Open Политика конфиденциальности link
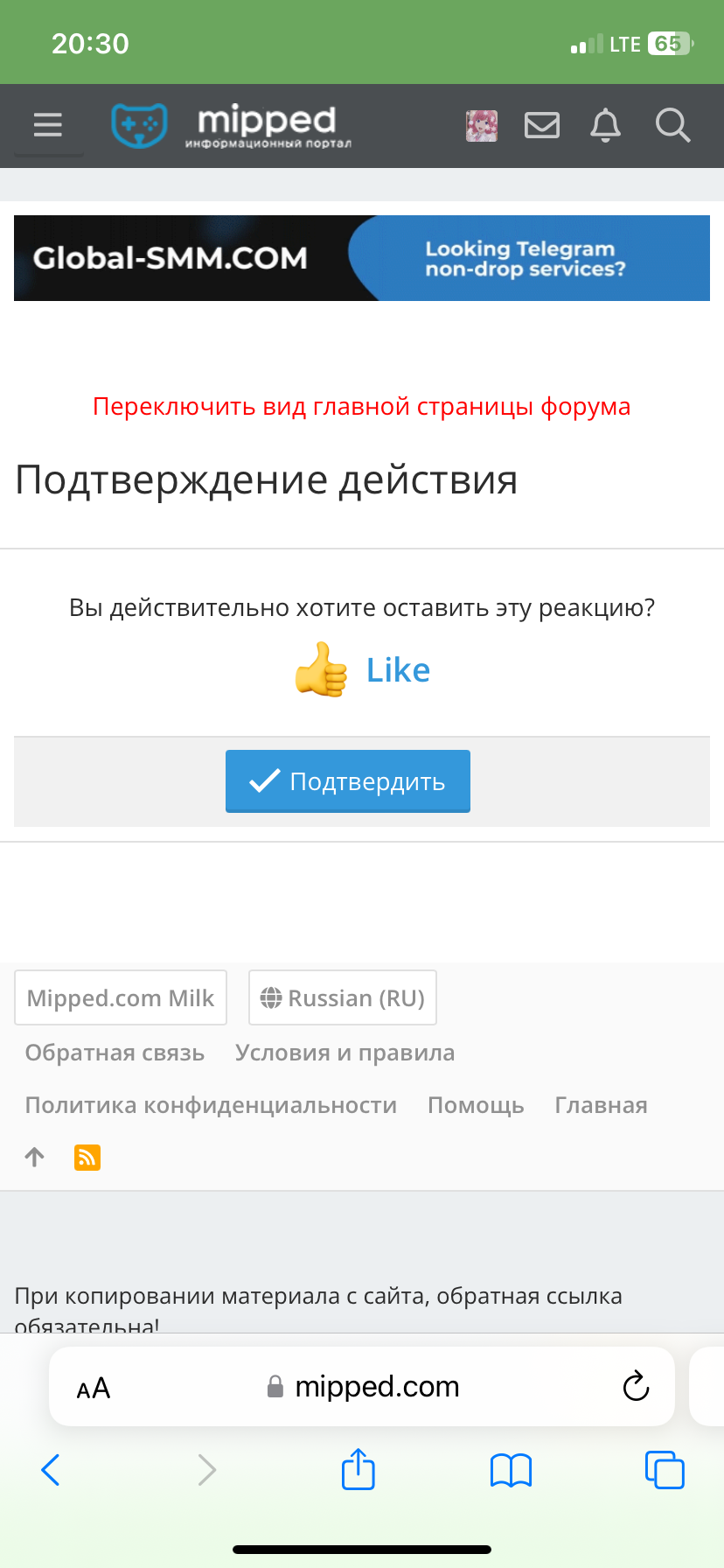Viewport: 724px width, 1568px height. coord(211,1105)
